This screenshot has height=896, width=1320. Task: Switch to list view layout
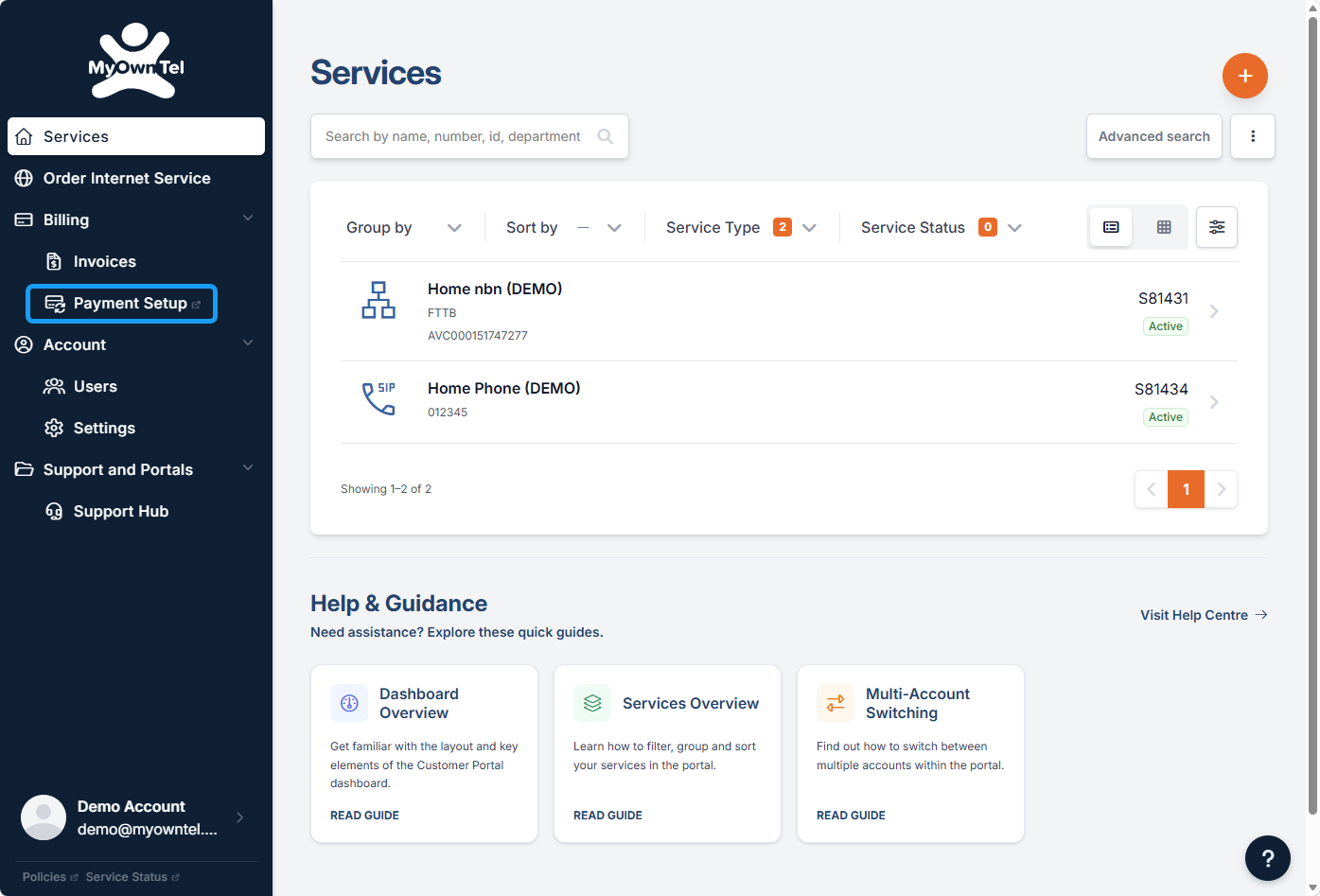tap(1111, 227)
